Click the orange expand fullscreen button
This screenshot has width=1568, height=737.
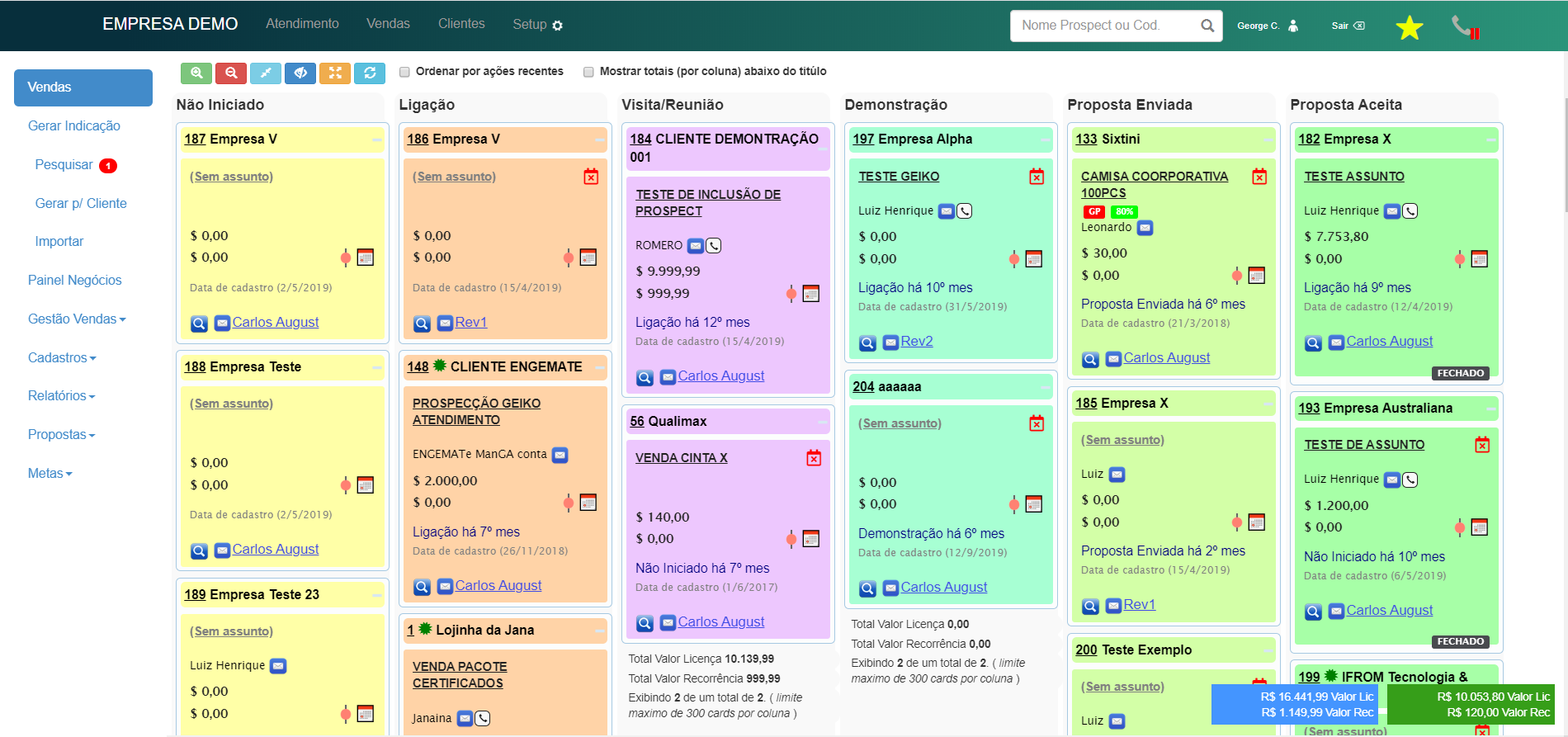[335, 73]
